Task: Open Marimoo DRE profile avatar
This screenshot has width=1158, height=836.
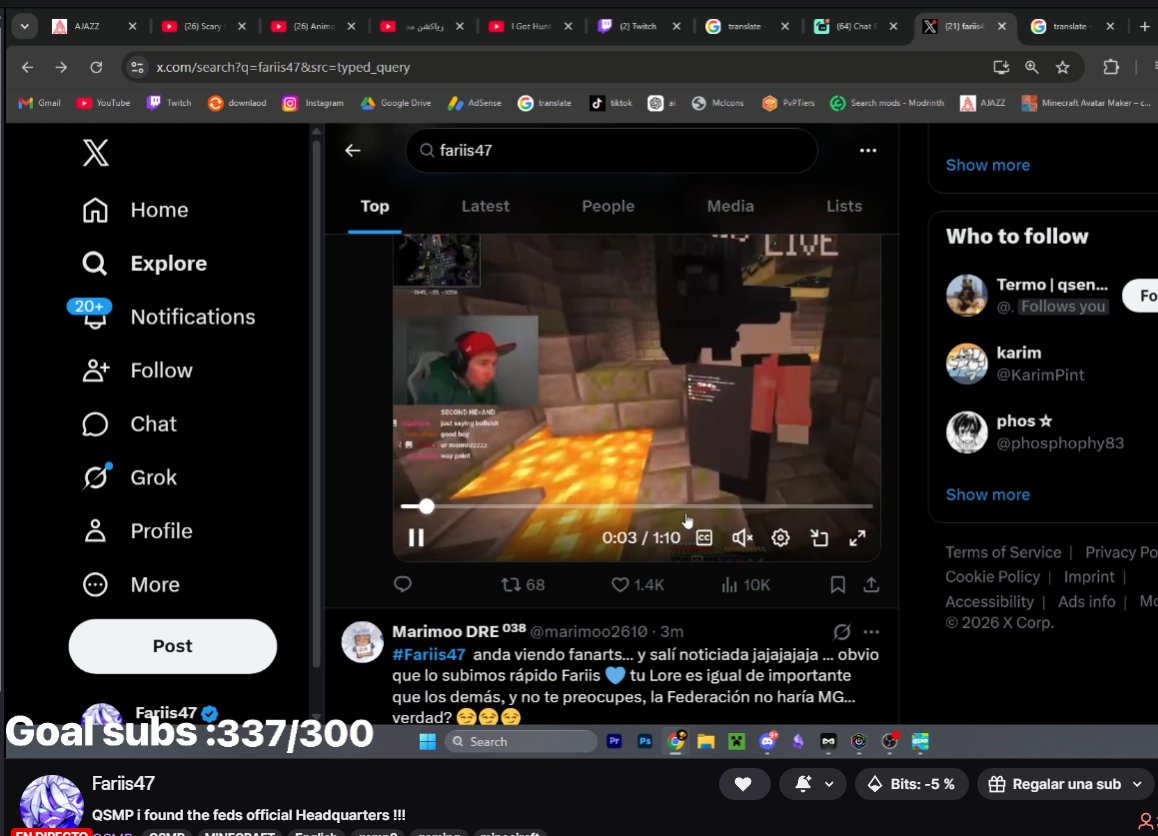Action: pos(363,641)
